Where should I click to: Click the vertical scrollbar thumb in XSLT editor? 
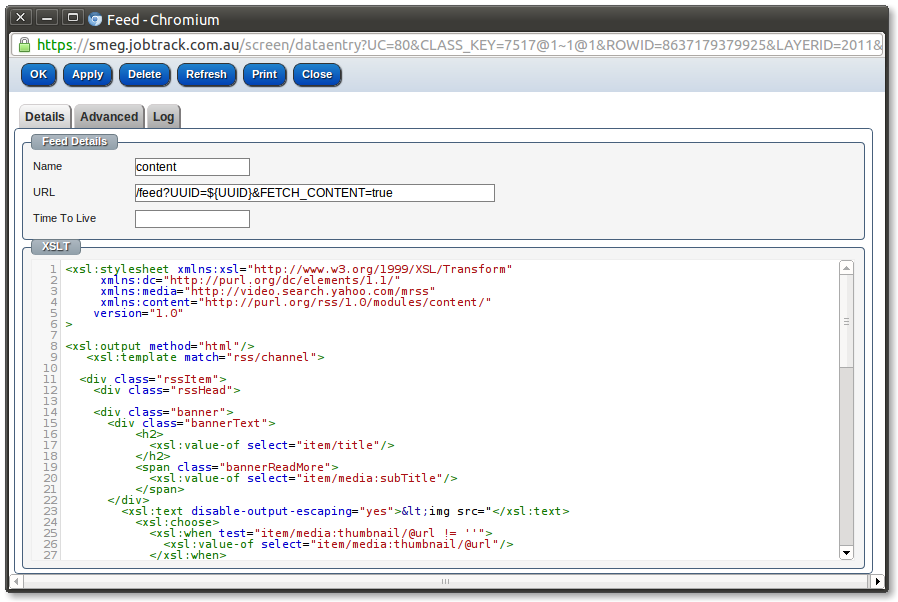(x=846, y=322)
